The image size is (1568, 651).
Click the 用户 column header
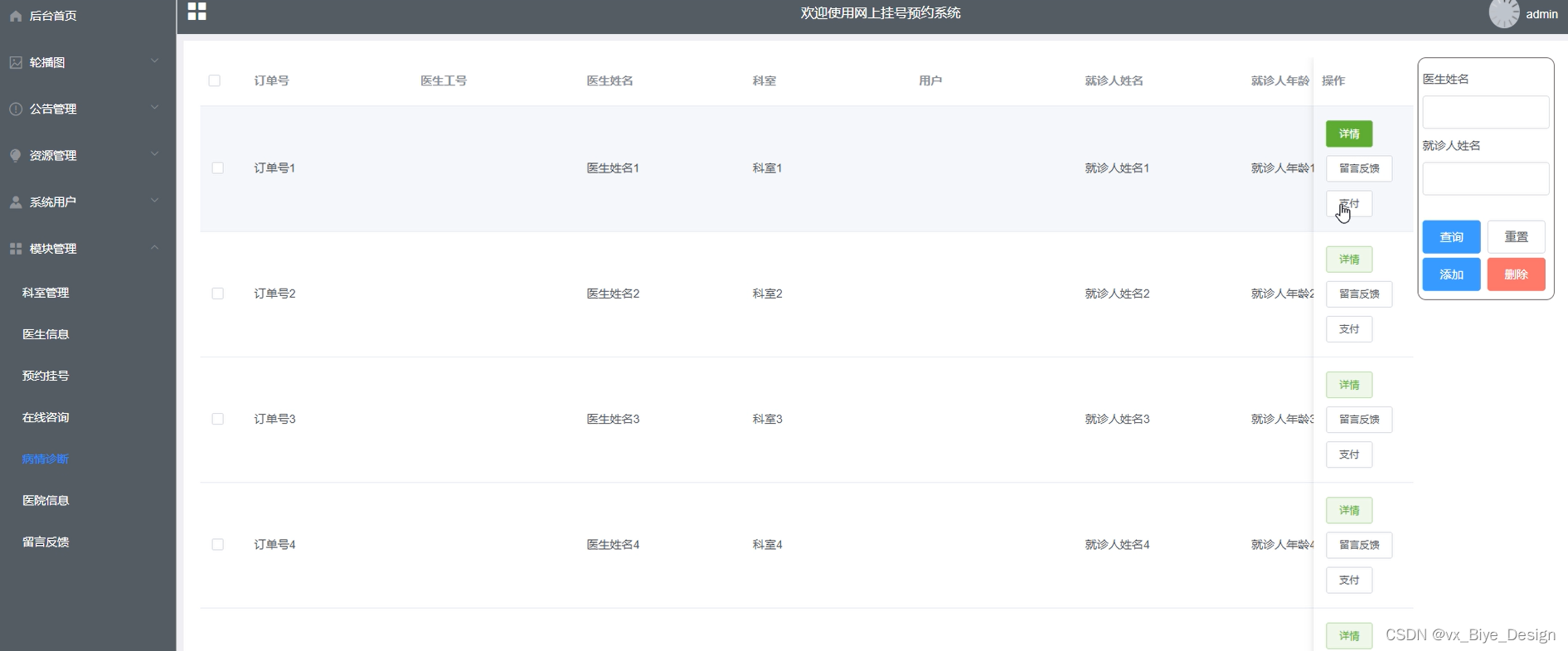930,80
